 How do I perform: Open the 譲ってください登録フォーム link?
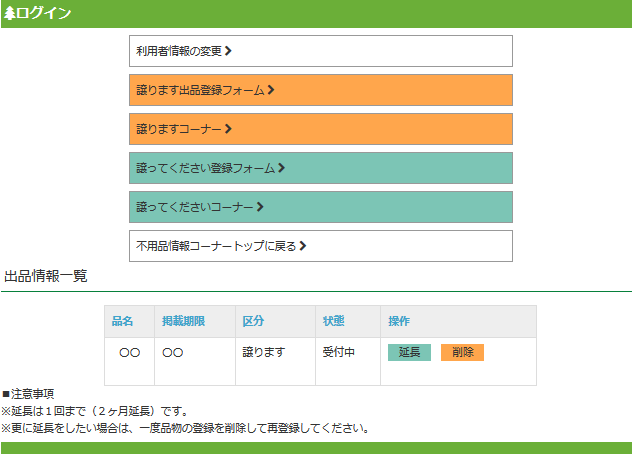click(206, 168)
